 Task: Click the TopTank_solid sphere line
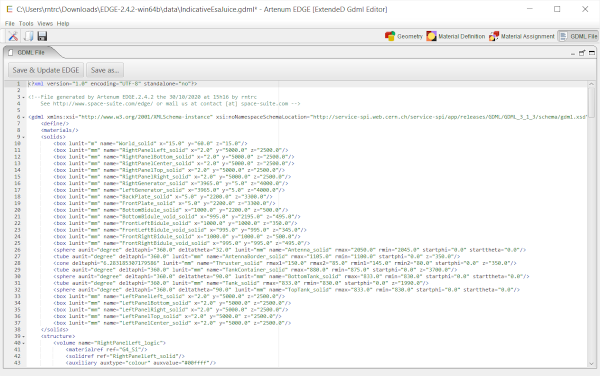(287, 290)
